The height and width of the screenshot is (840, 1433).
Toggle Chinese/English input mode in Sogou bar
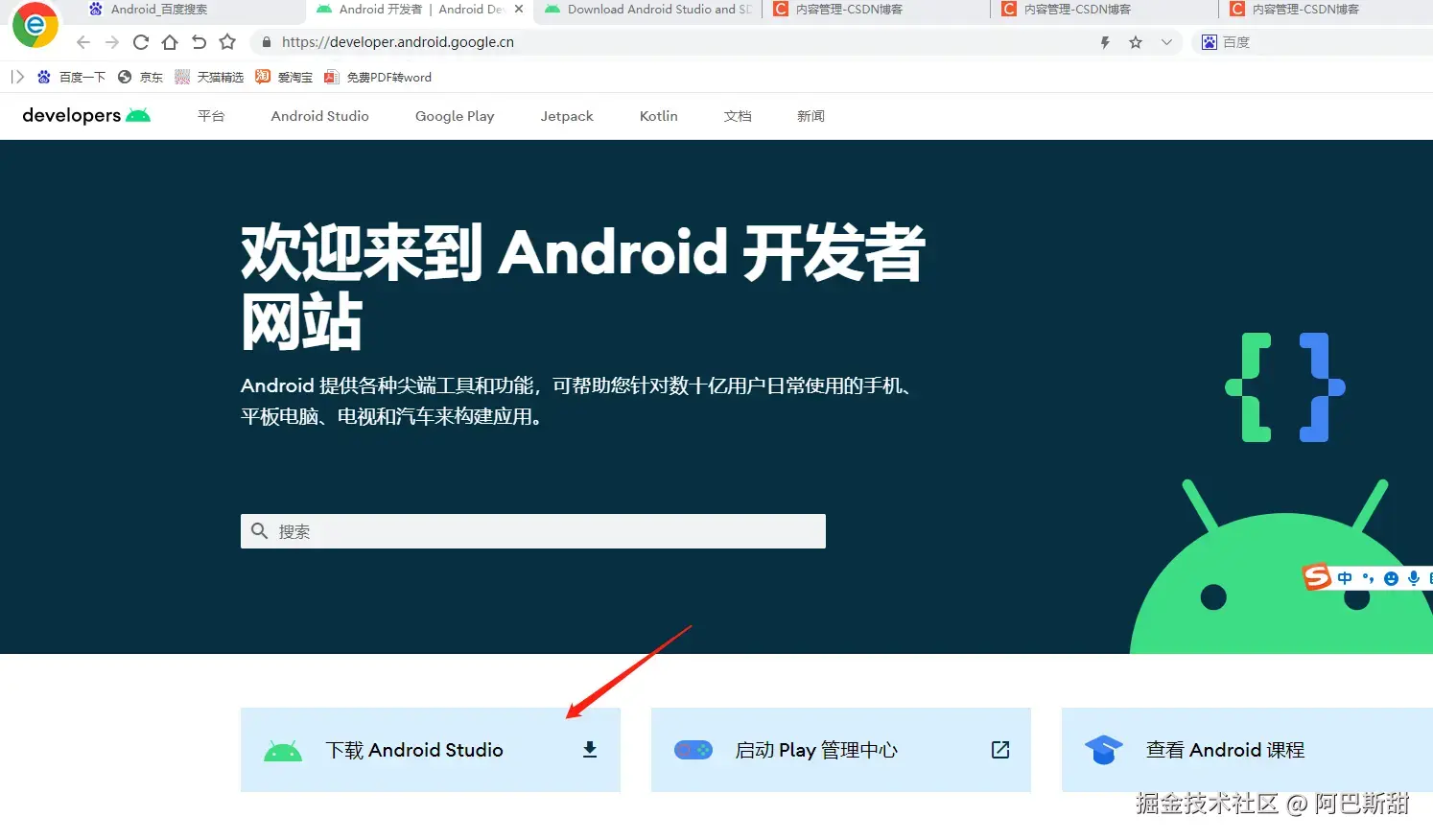[x=1346, y=577]
